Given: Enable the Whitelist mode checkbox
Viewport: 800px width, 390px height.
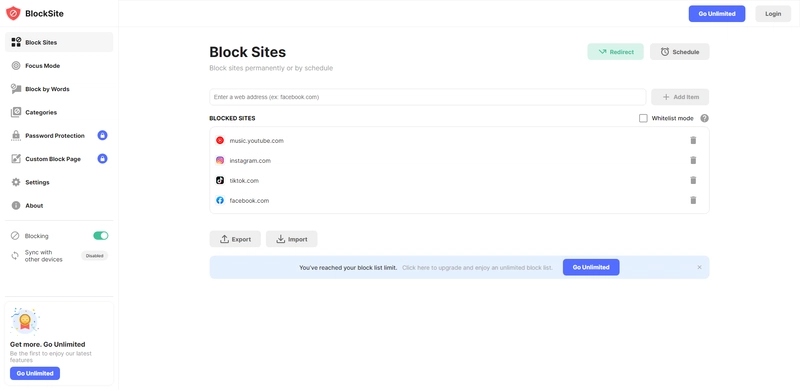Looking at the screenshot, I should pos(643,118).
